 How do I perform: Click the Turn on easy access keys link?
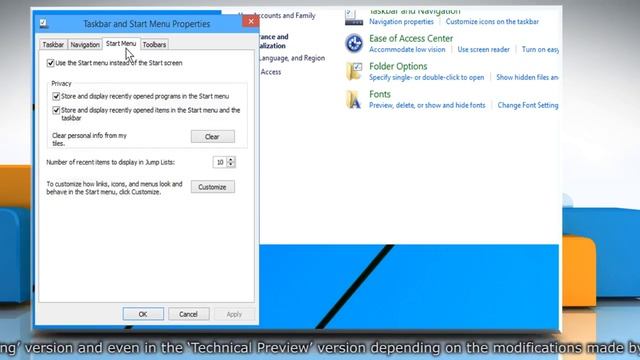tap(540, 49)
